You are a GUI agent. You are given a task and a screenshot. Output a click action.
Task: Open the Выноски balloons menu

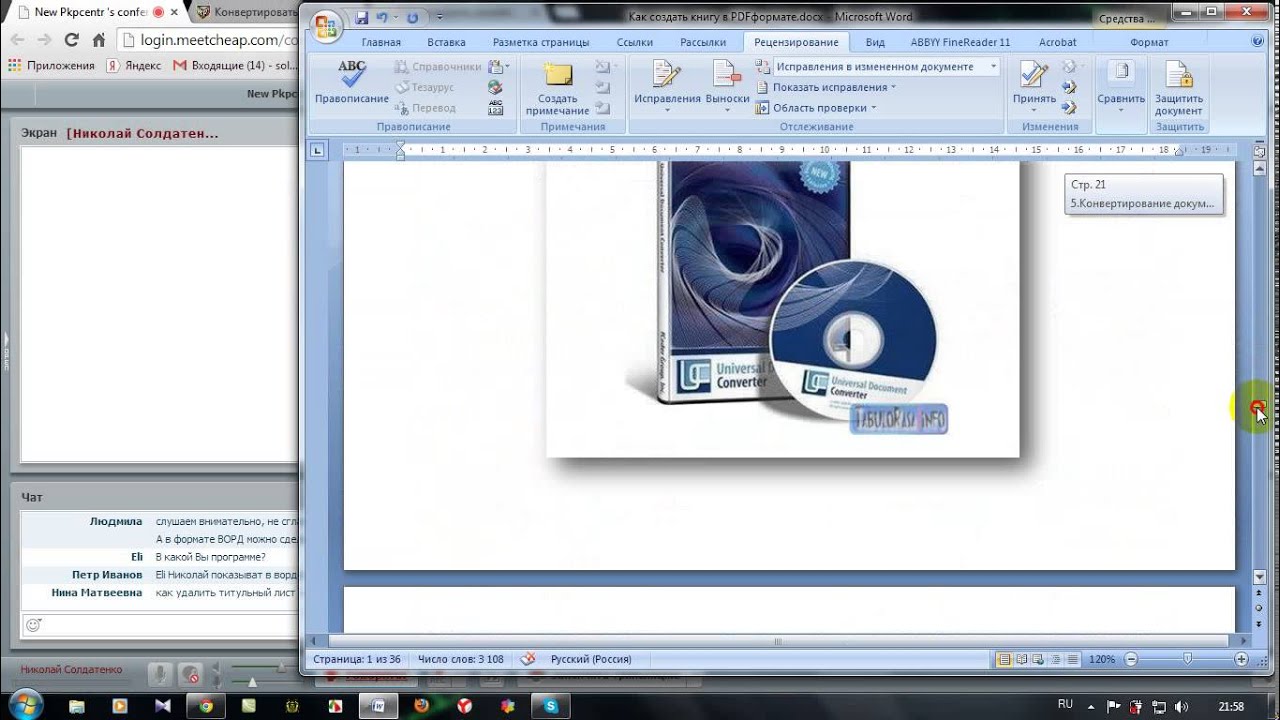click(x=727, y=84)
